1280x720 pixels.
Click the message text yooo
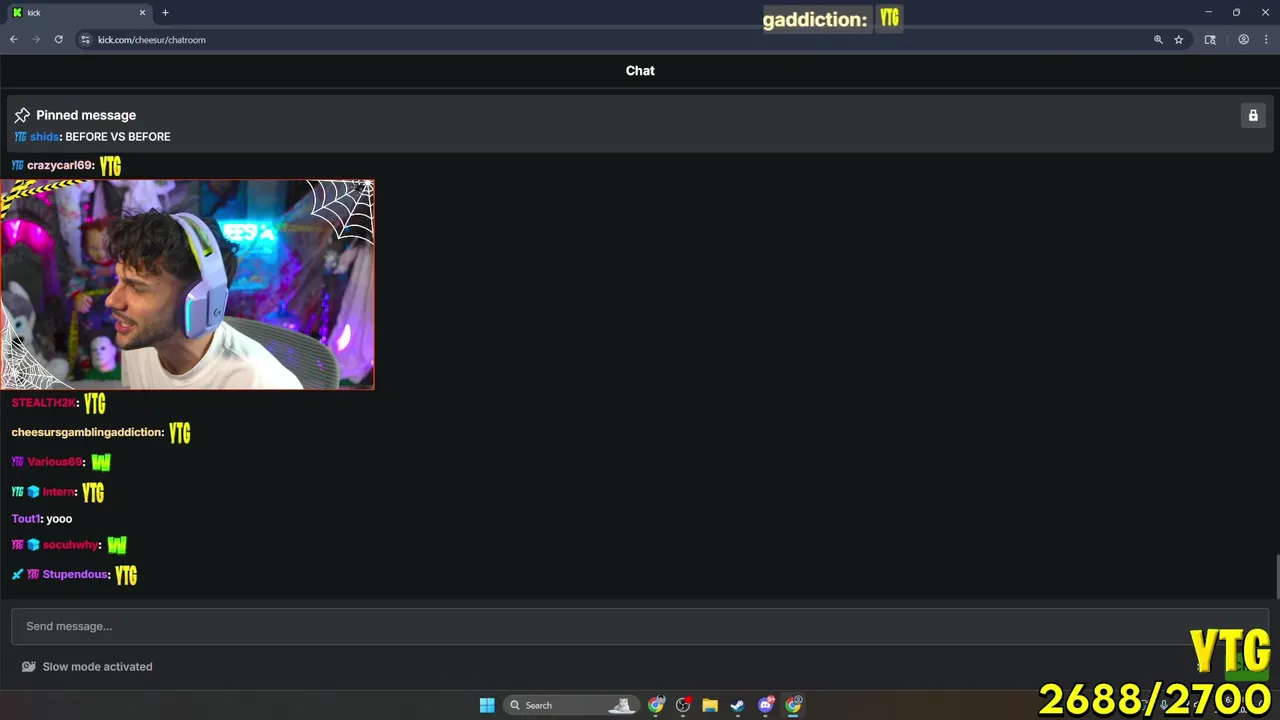(x=59, y=518)
